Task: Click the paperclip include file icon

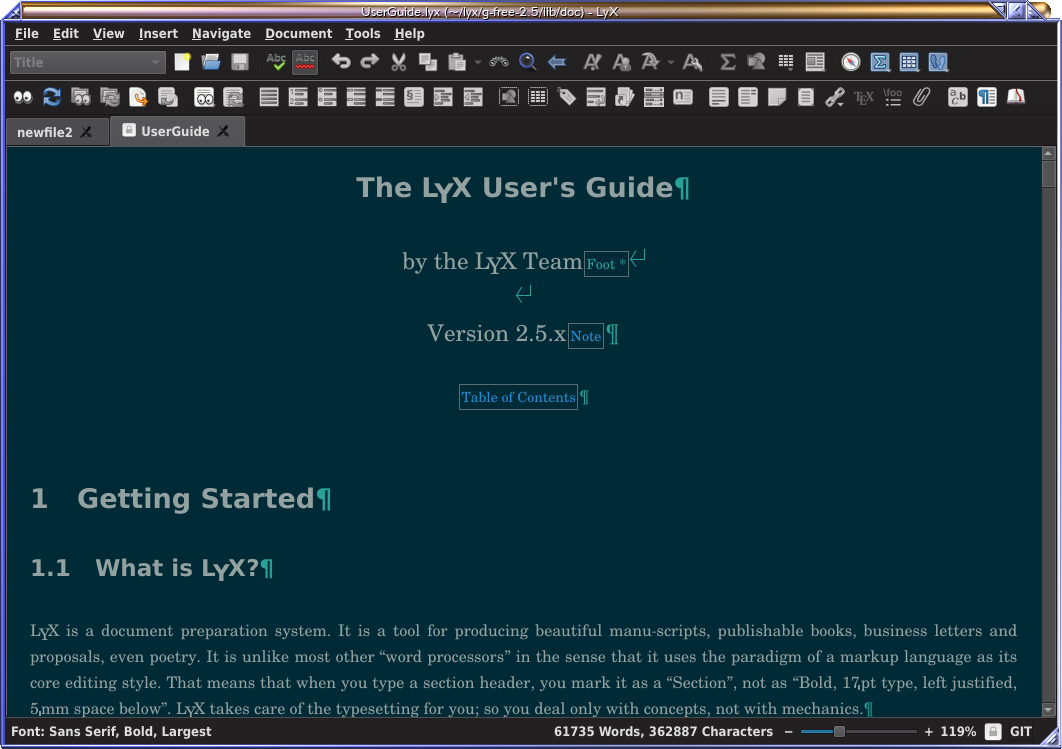Action: (x=921, y=97)
